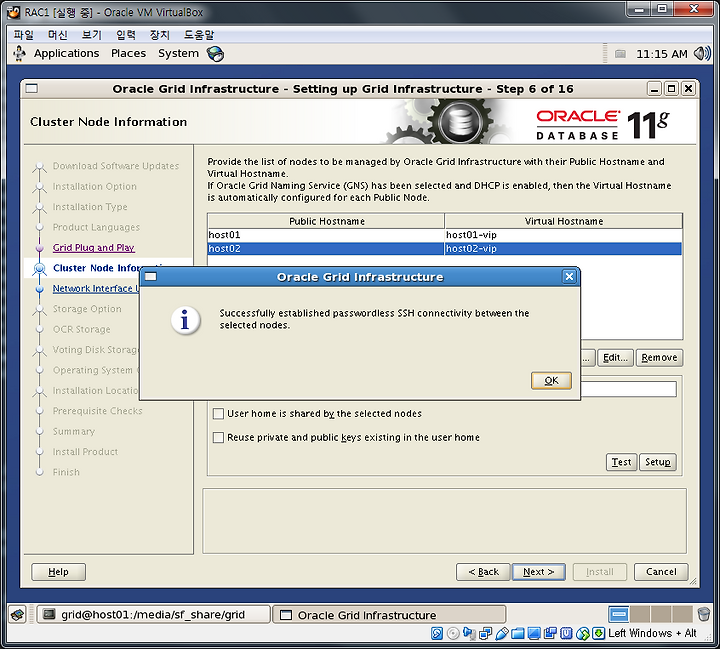Image resolution: width=720 pixels, height=649 pixels.
Task: Click the VirtualBox hard disk activity icon
Action: (437, 633)
